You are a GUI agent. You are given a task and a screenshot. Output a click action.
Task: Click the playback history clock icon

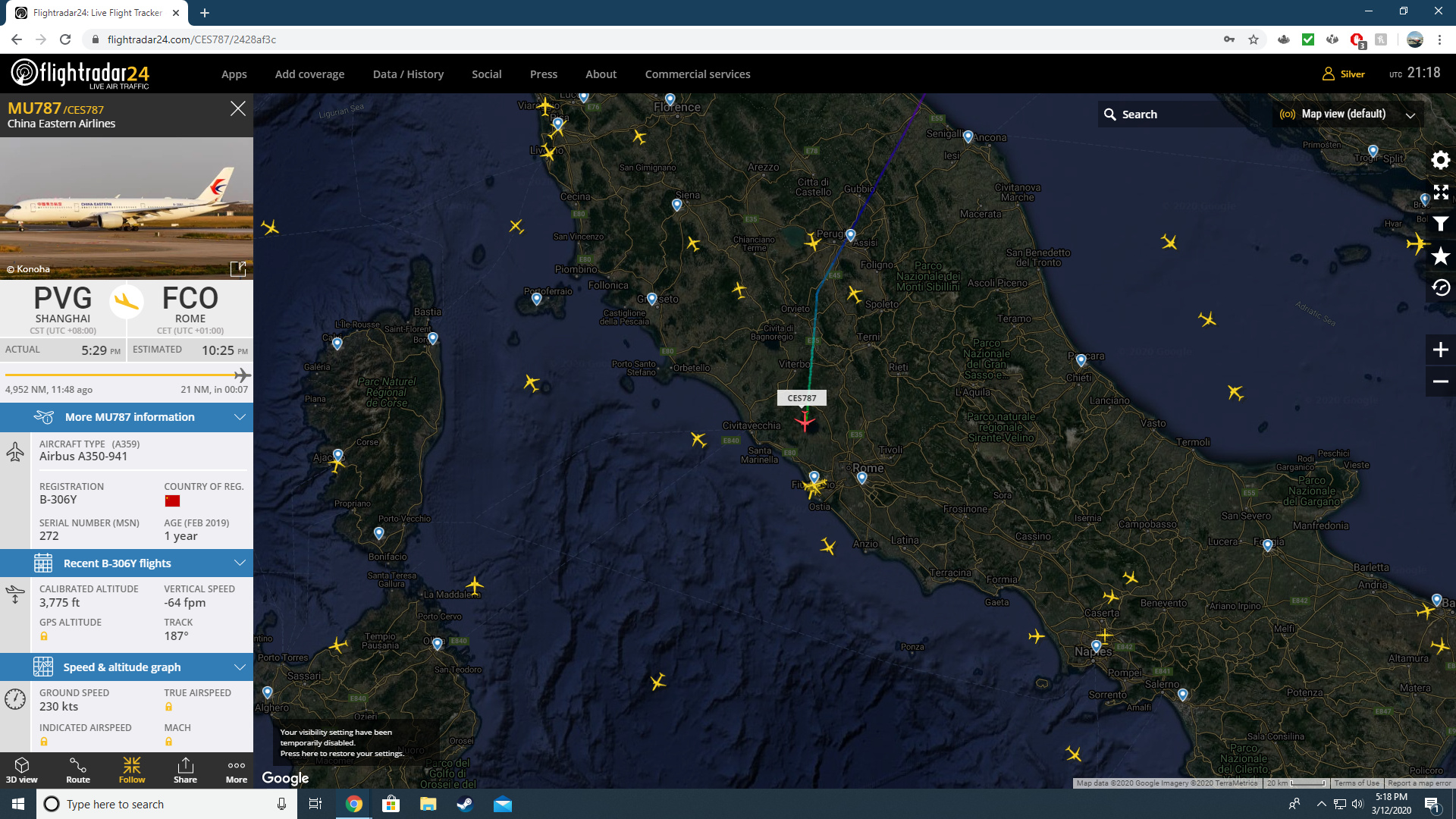1440,288
